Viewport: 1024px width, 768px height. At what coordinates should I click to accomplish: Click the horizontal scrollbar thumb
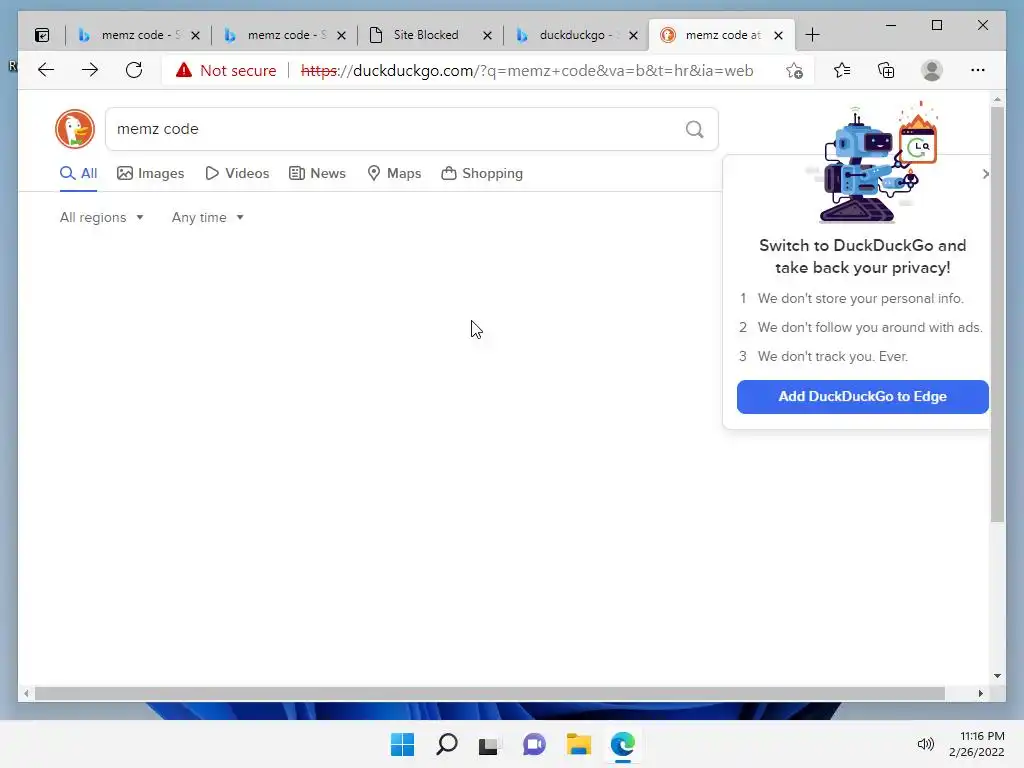490,694
